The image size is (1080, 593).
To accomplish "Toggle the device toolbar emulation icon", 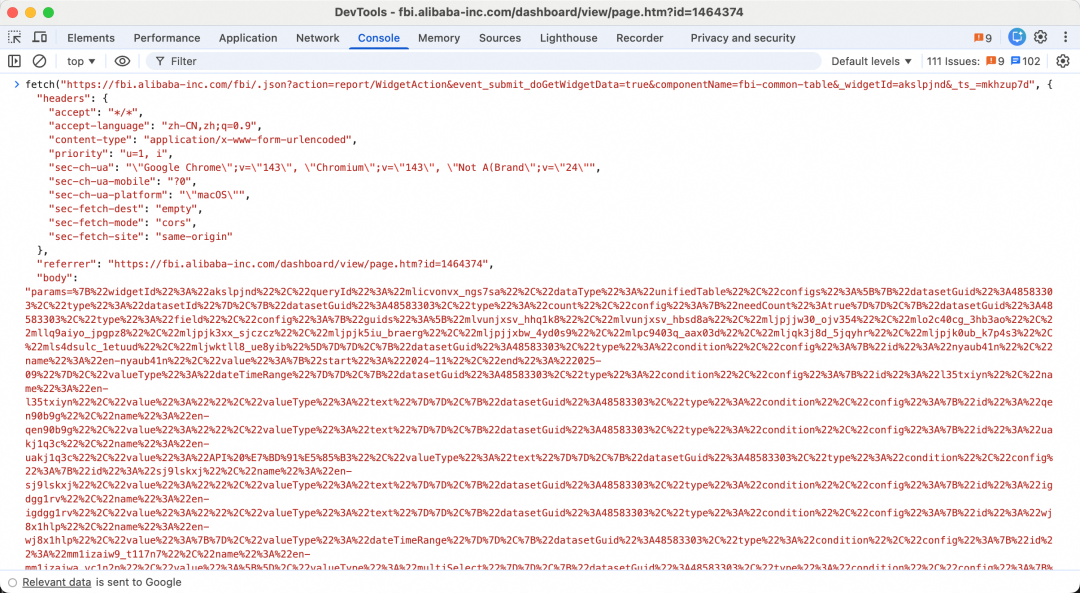I will click(42, 38).
